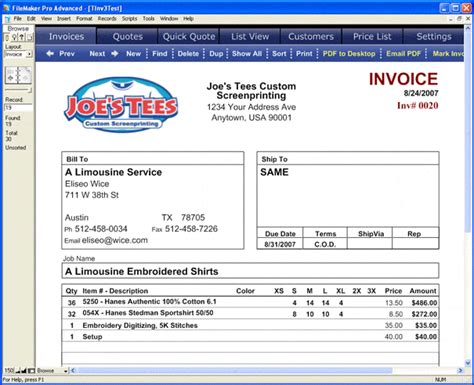
Task: Click the New button
Action: pos(133,53)
